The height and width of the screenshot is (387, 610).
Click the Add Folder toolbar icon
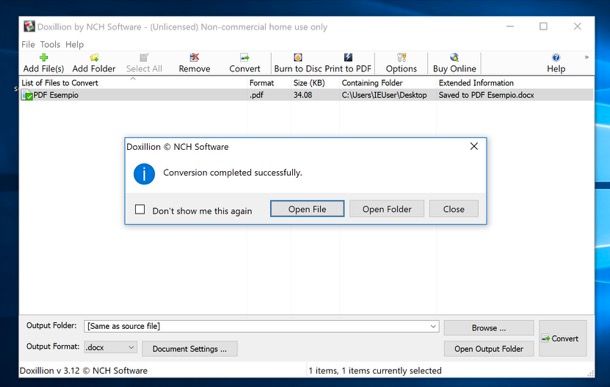[x=94, y=58]
